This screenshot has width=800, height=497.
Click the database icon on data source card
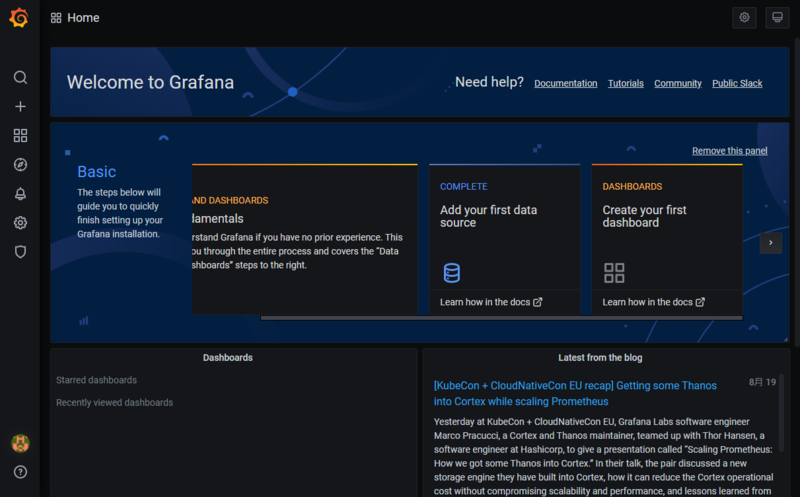point(452,273)
